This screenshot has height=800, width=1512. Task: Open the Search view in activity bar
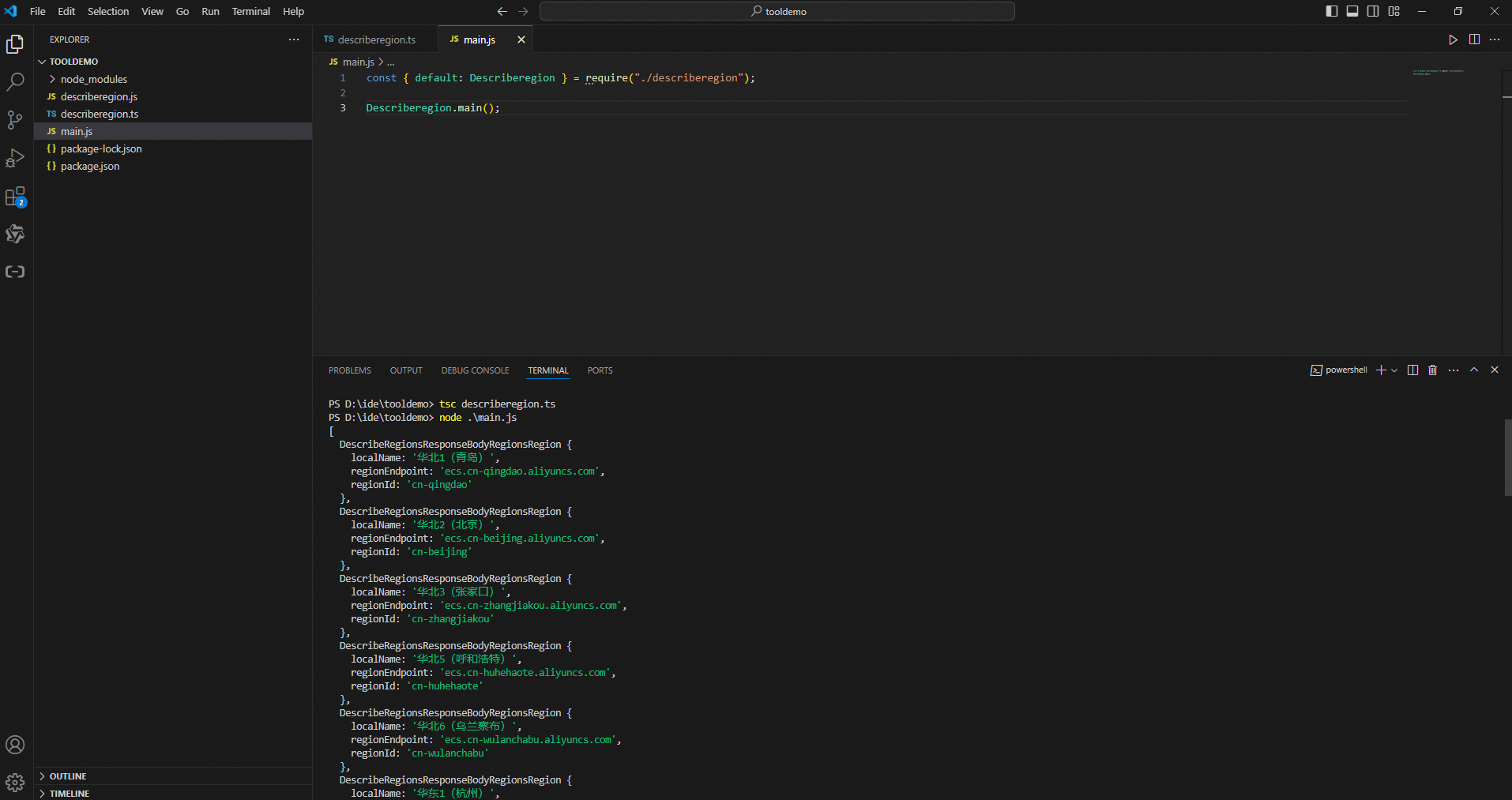(x=15, y=81)
